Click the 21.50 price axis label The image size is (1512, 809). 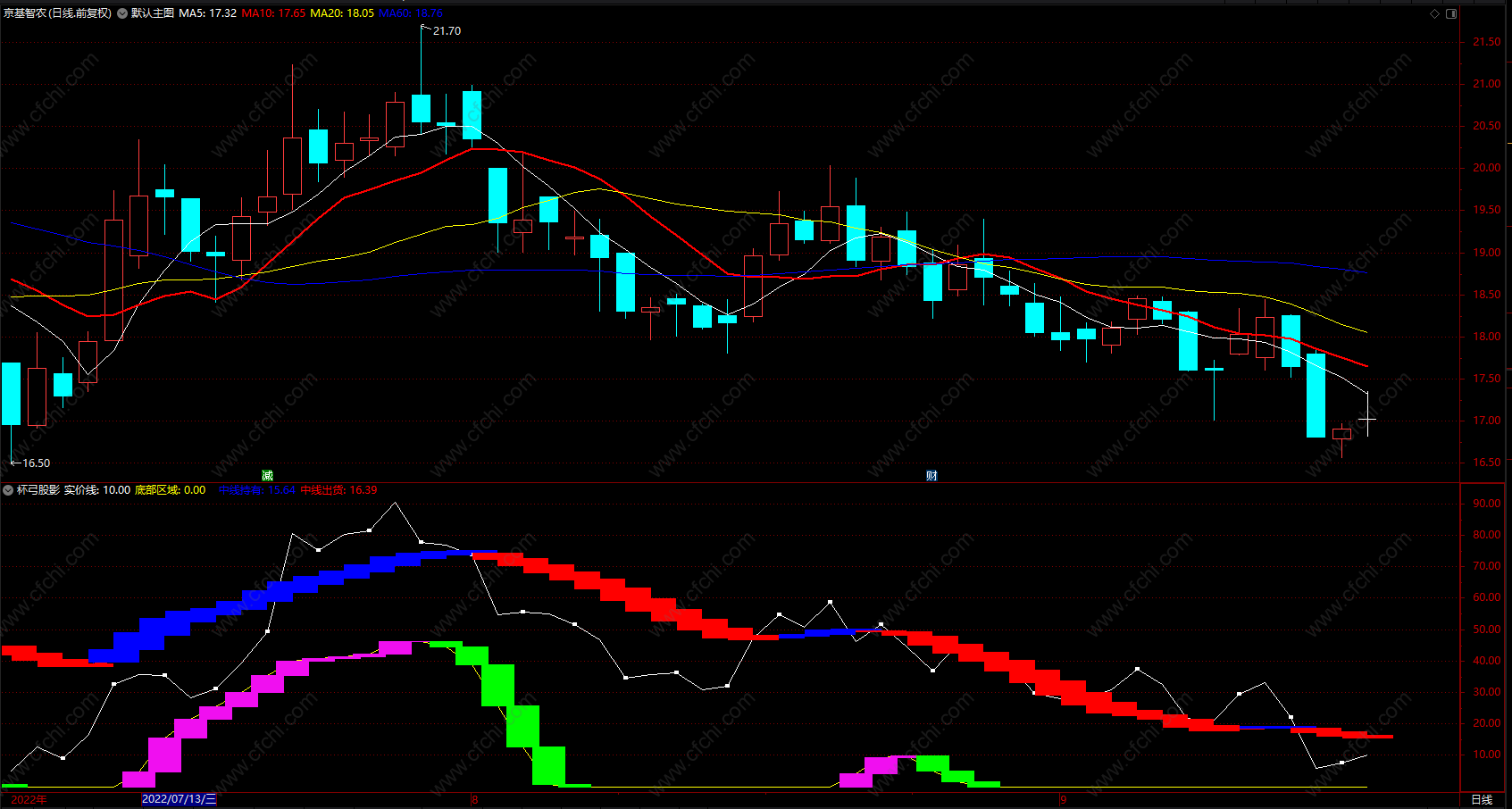pyautogui.click(x=1486, y=42)
